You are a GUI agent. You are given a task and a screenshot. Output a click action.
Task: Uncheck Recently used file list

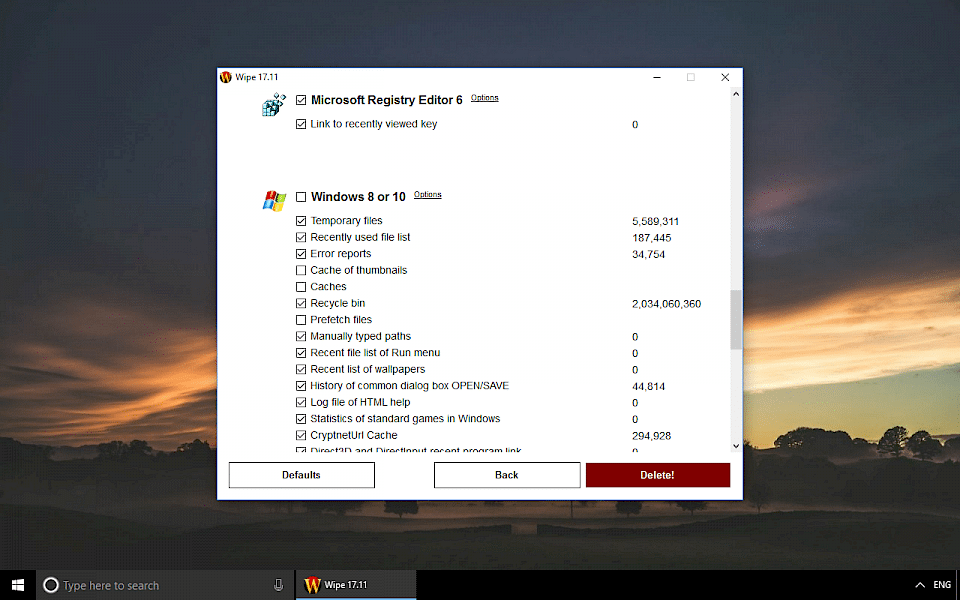coord(301,238)
